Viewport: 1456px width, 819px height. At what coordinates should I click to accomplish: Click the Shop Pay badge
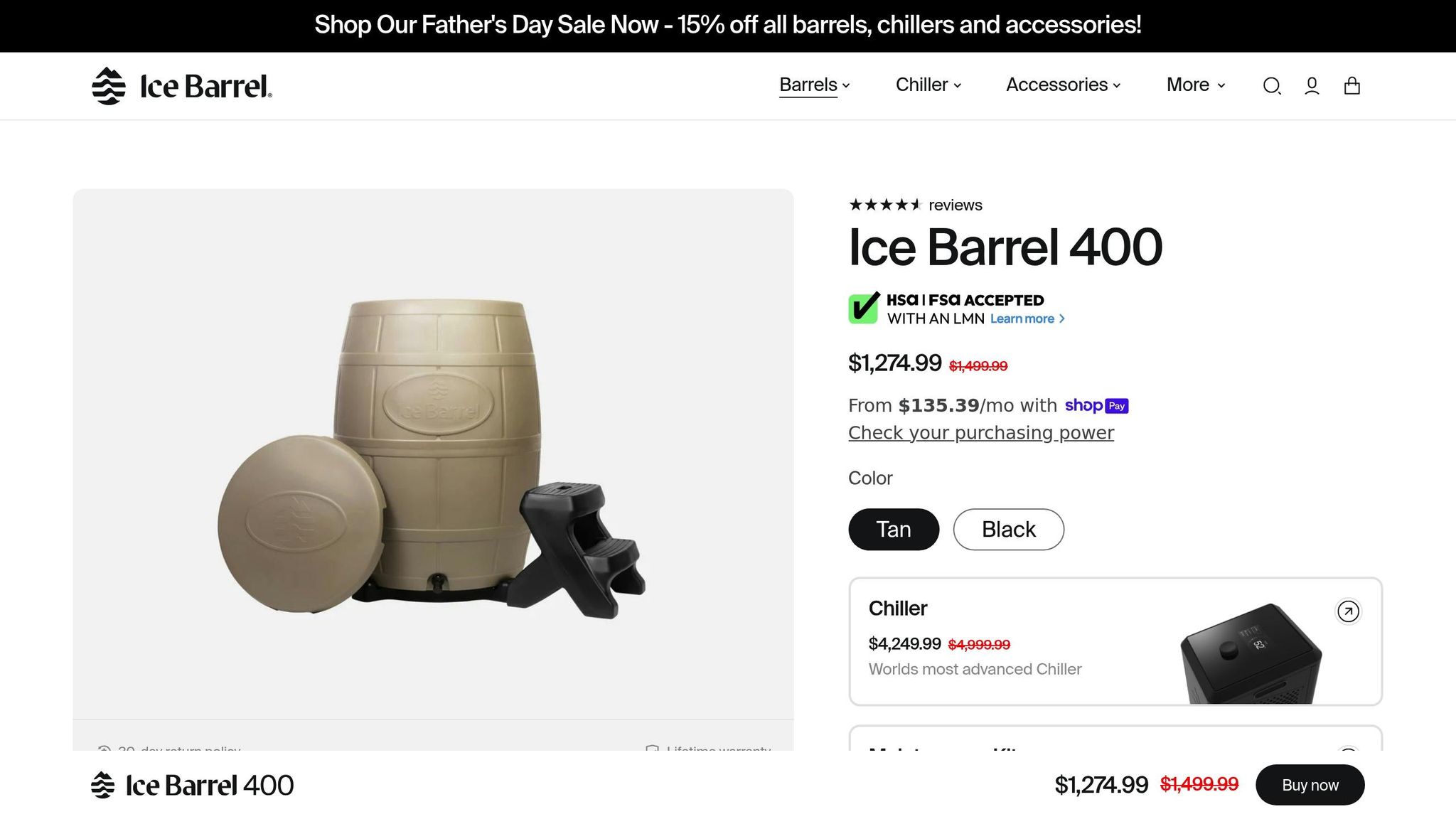[1097, 405]
